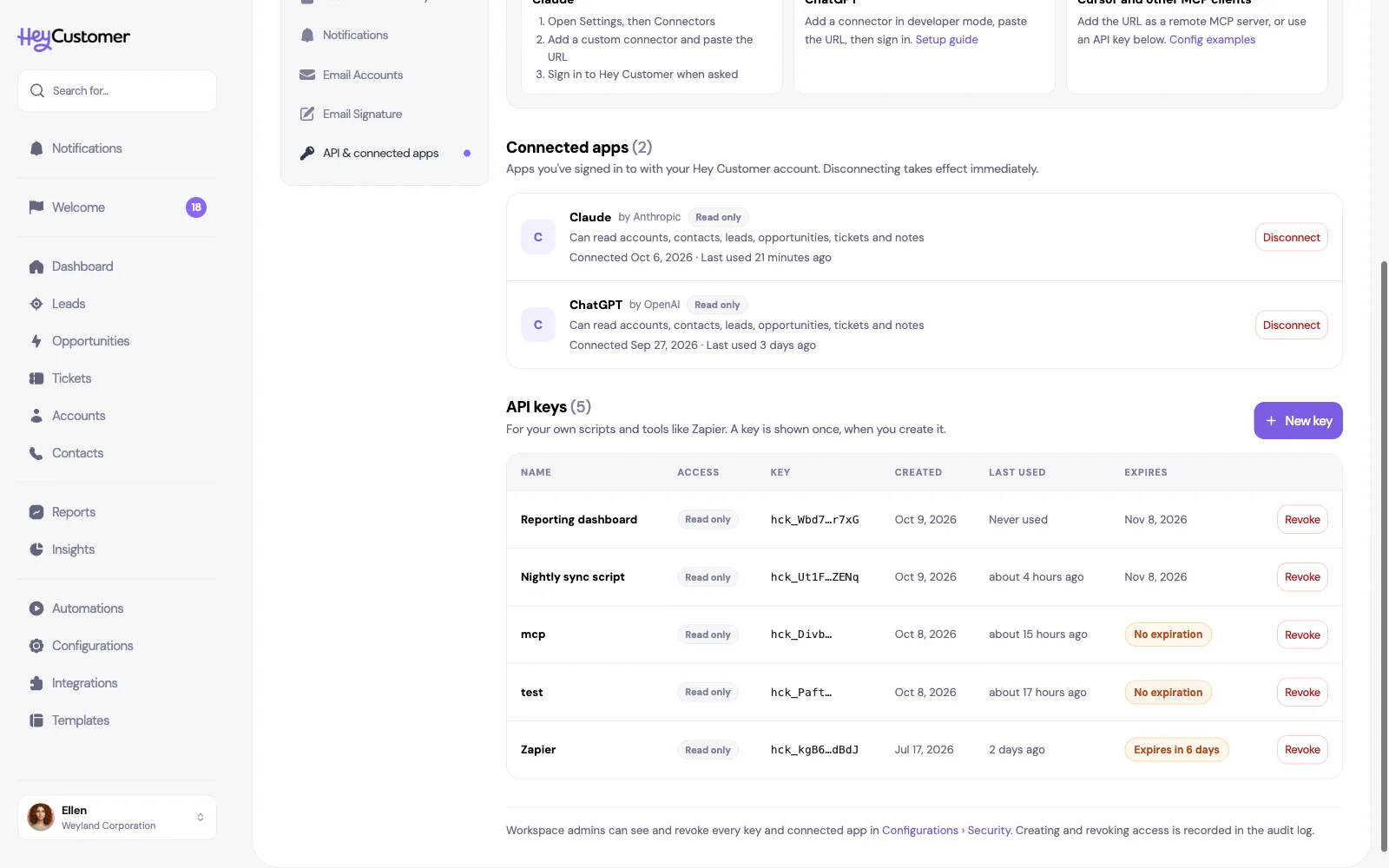1389x868 pixels.
Task: Focus the Search for... field
Action: [117, 91]
